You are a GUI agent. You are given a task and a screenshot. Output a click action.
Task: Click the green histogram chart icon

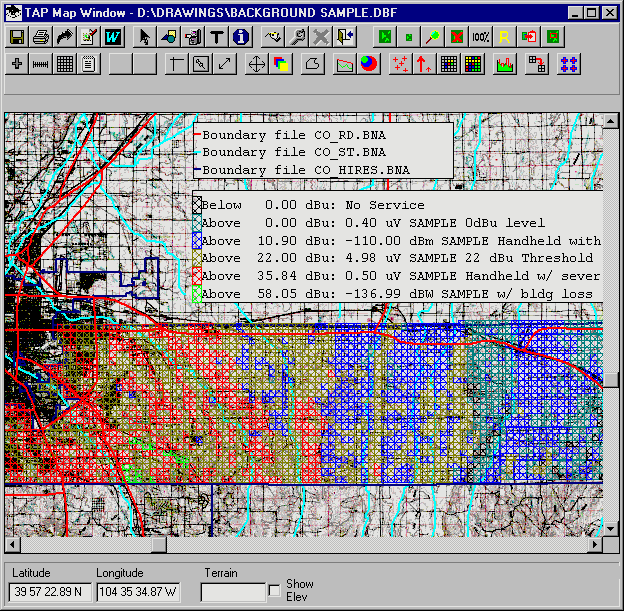(x=505, y=64)
